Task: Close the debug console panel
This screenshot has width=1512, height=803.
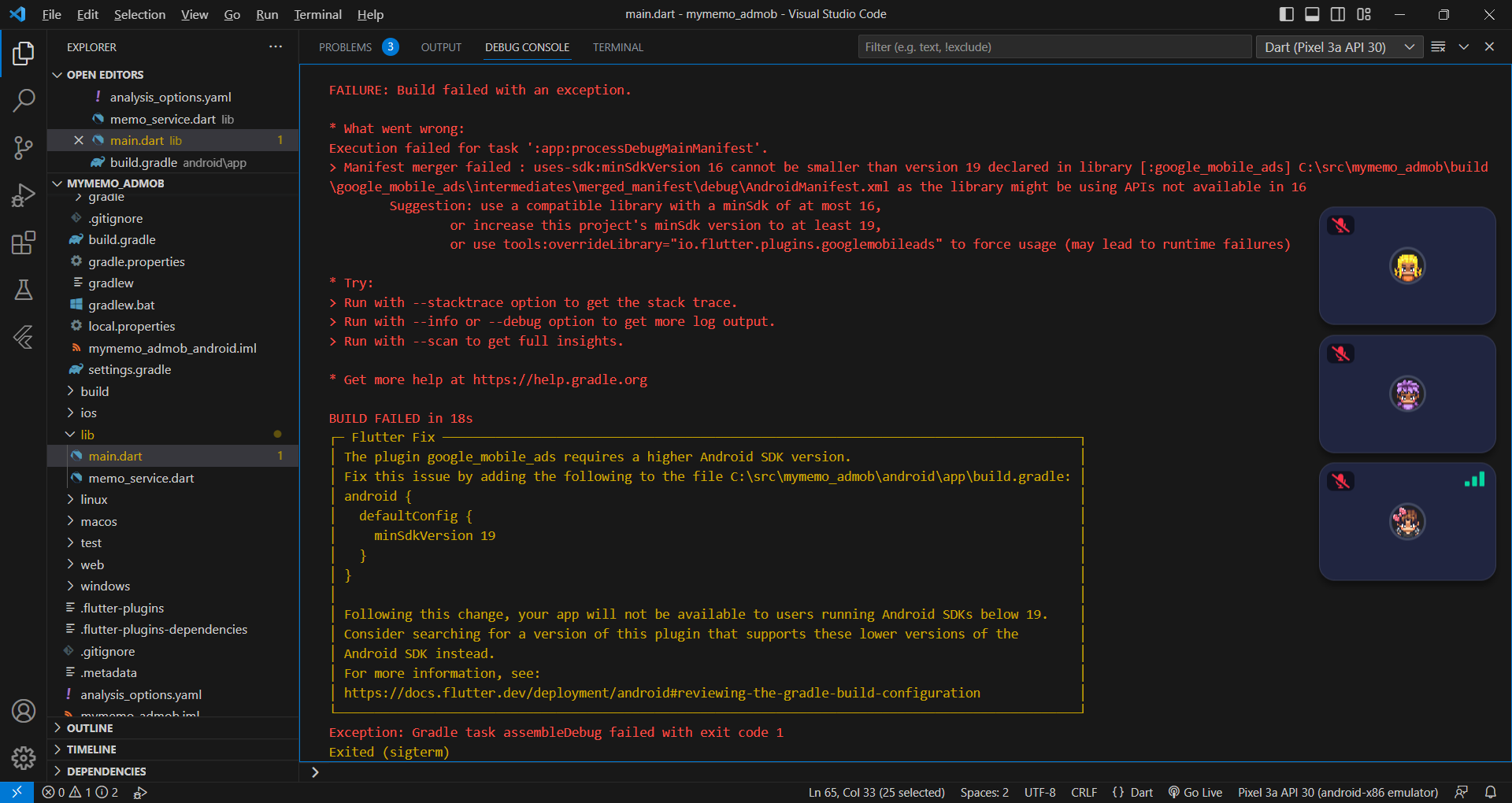Action: pos(1489,47)
